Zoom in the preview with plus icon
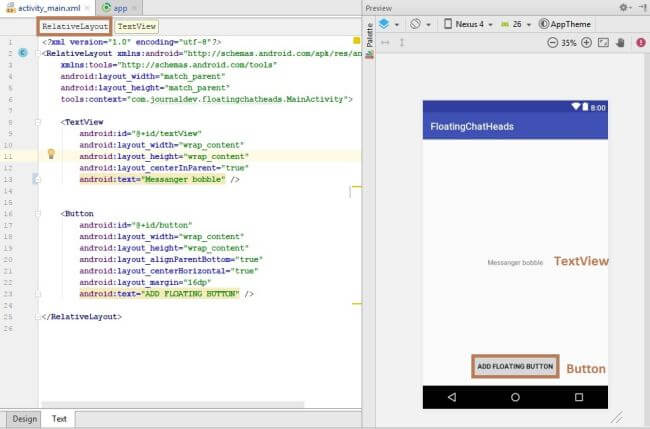 (586, 43)
